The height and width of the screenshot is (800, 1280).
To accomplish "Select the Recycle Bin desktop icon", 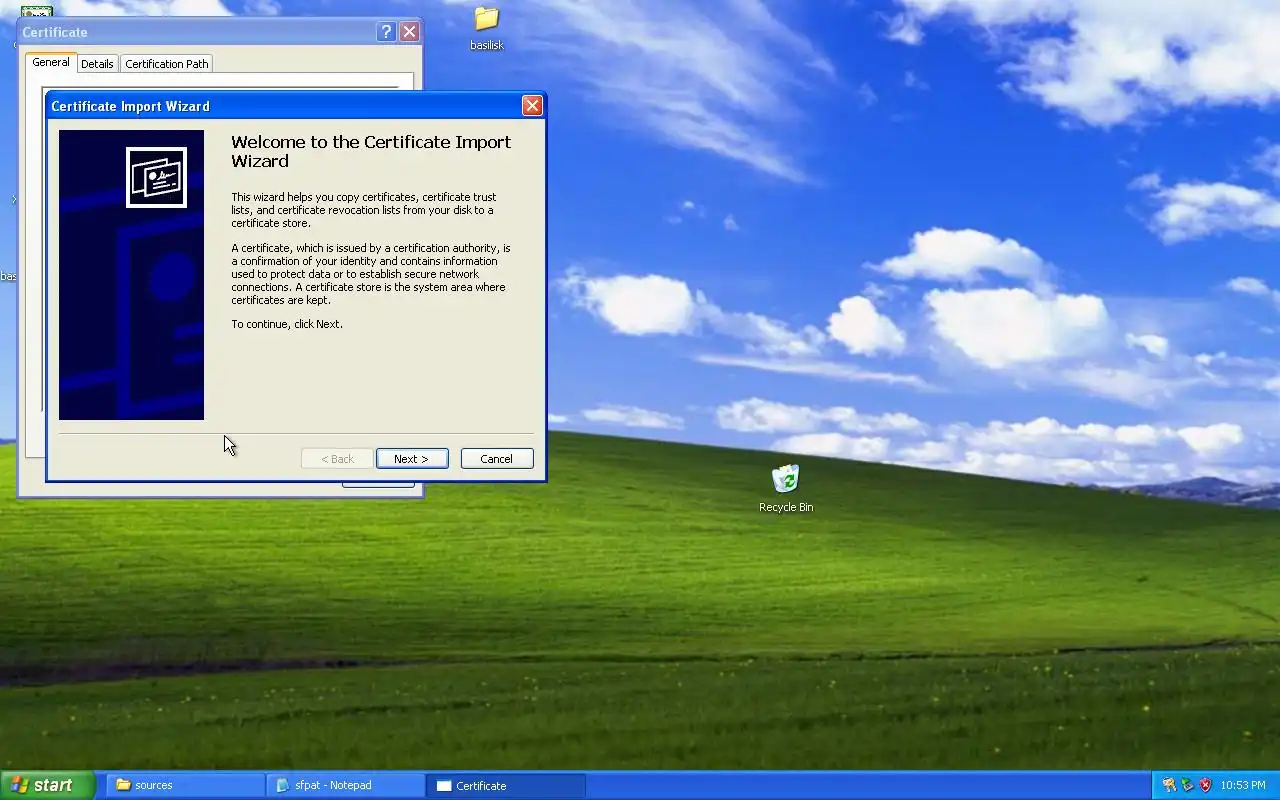I will (x=786, y=488).
